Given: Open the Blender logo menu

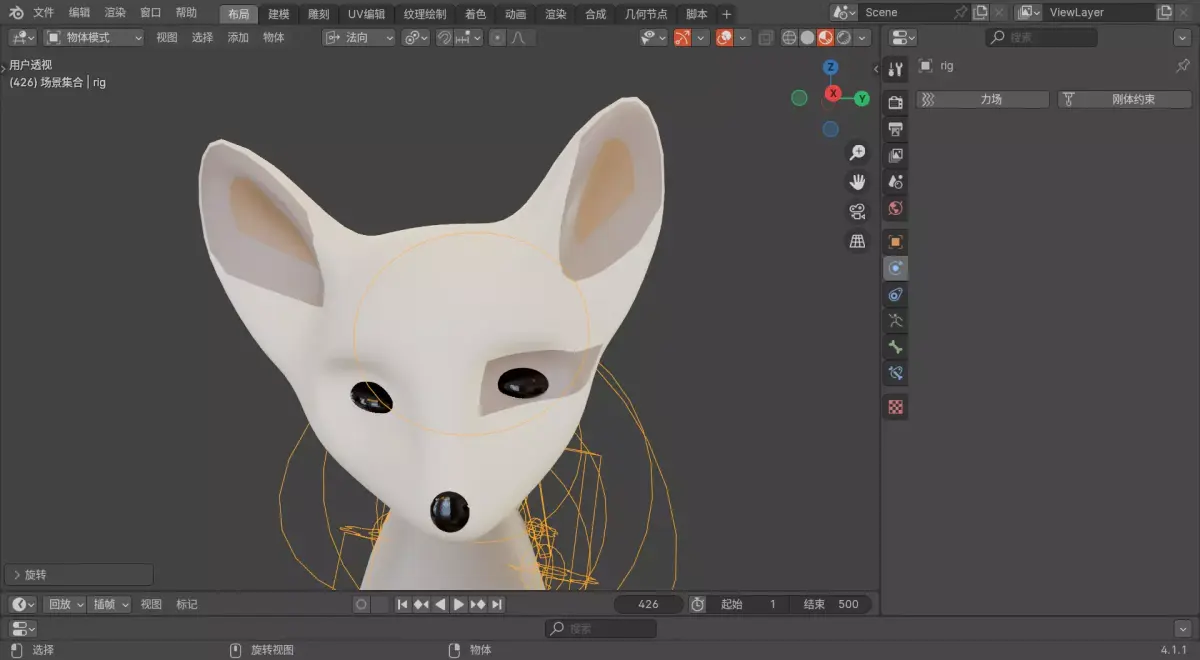Looking at the screenshot, I should 15,13.
